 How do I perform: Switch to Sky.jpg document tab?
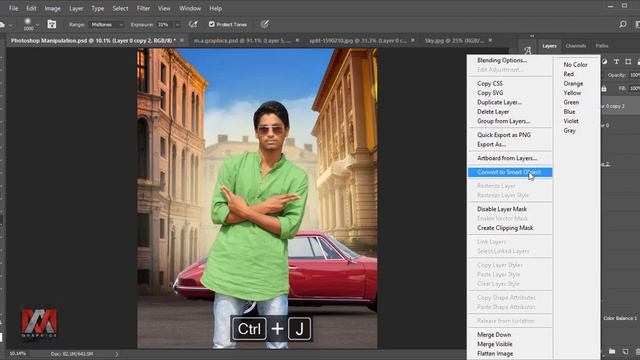[454, 41]
